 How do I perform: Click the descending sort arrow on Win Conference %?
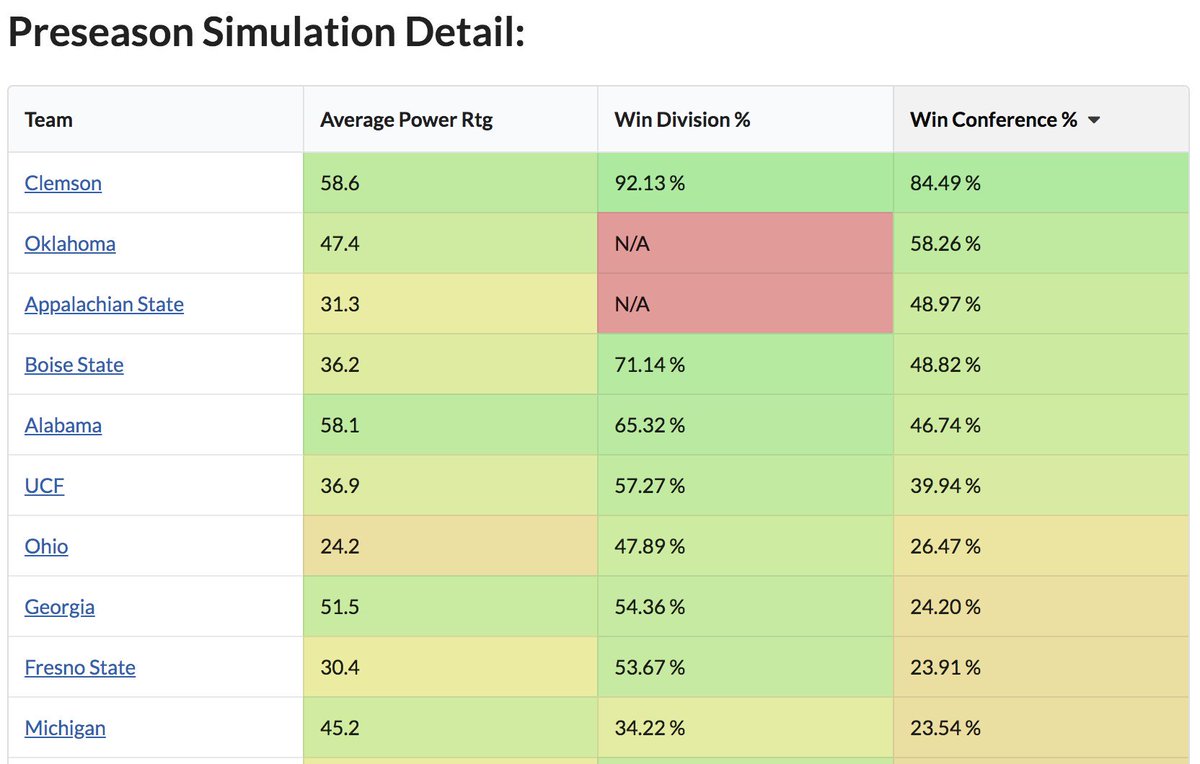(x=1094, y=120)
